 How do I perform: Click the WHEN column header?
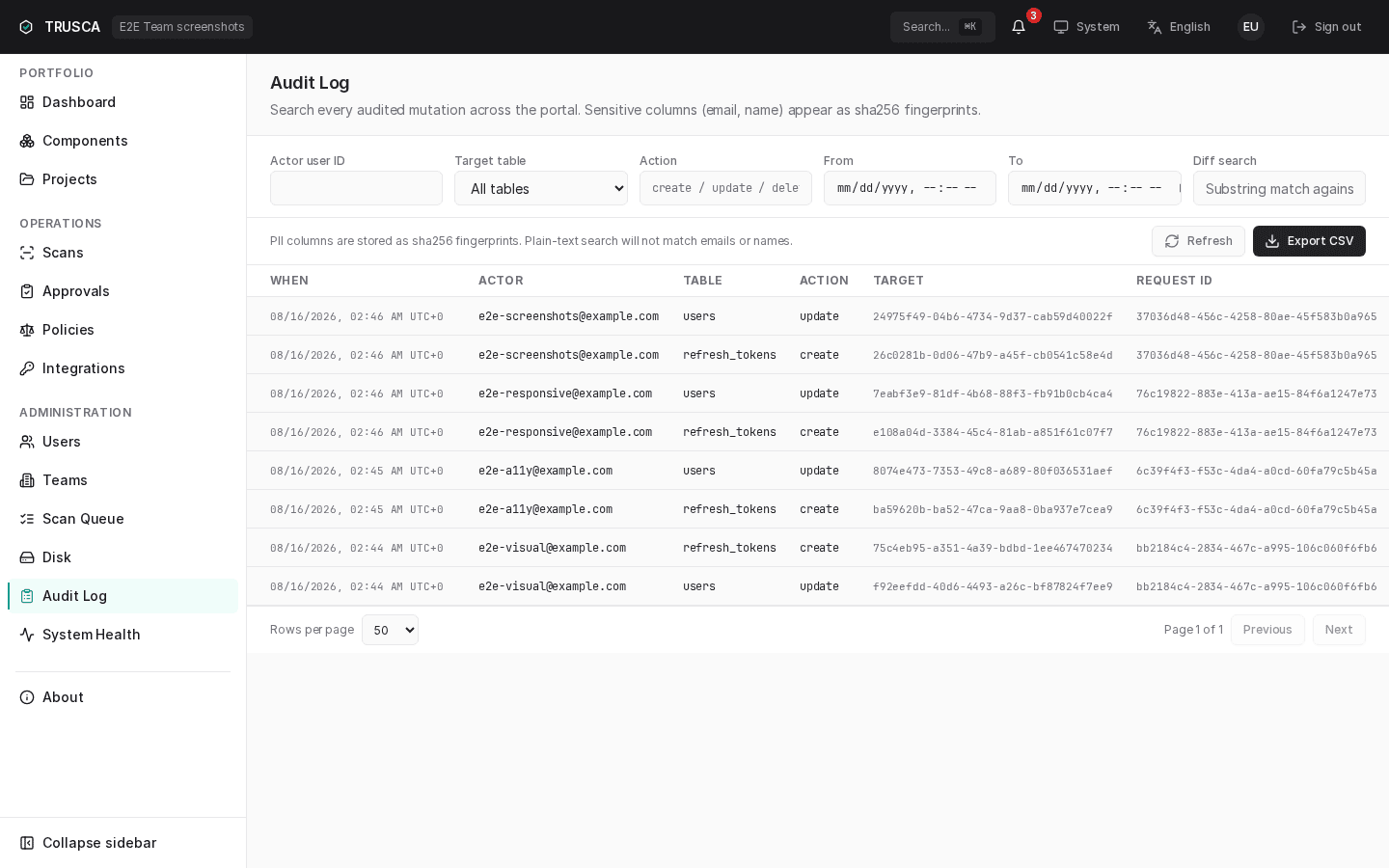(x=289, y=281)
